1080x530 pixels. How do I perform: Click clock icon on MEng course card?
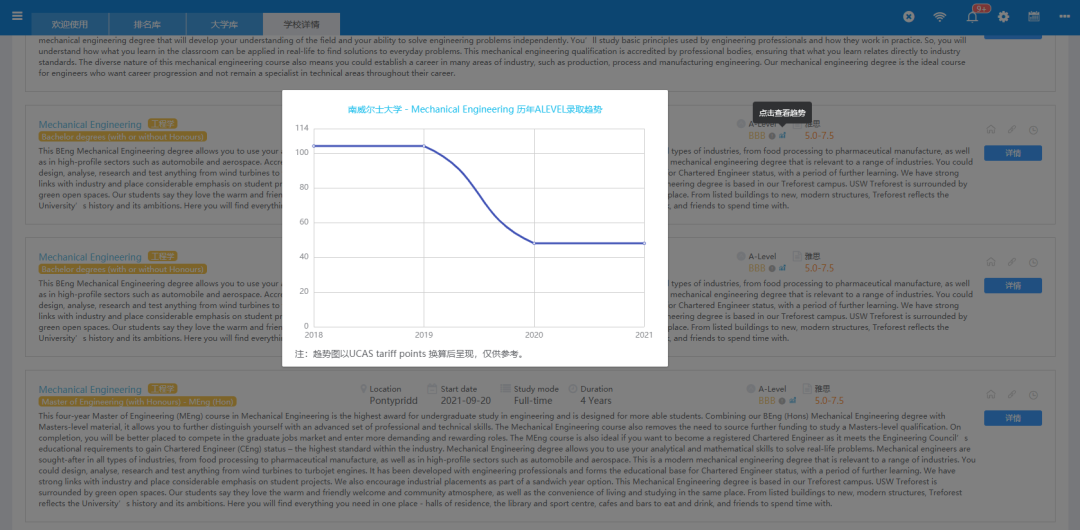[x=1033, y=395]
